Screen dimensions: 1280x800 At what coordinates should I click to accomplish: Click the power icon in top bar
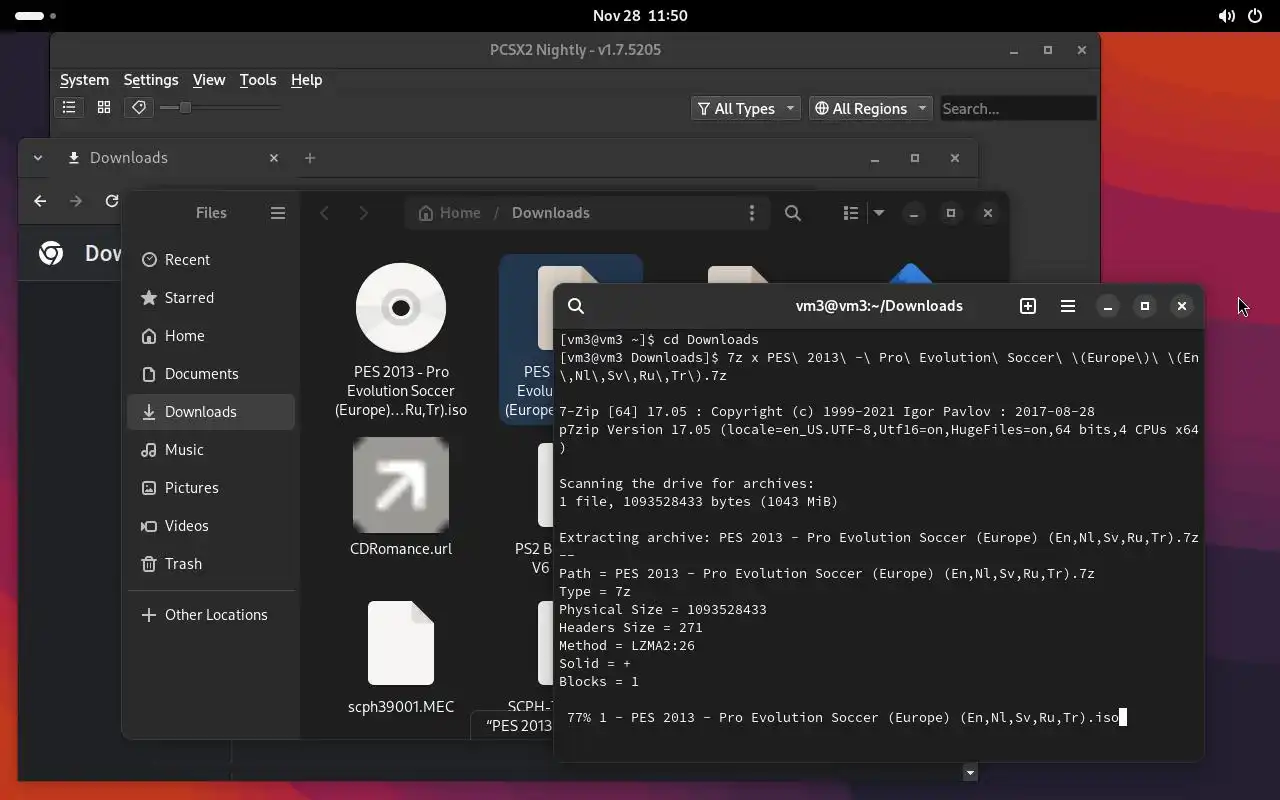coord(1256,16)
